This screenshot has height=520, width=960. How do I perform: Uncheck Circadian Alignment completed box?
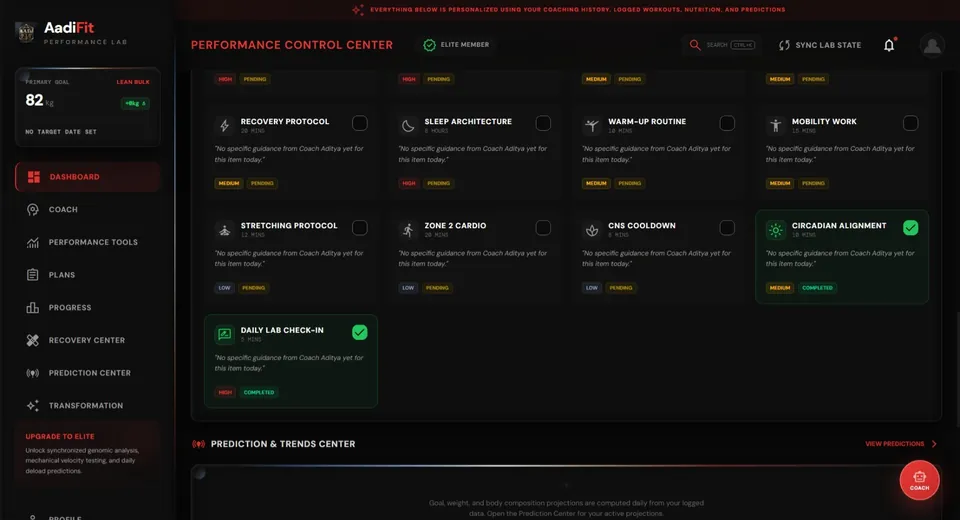coord(910,228)
